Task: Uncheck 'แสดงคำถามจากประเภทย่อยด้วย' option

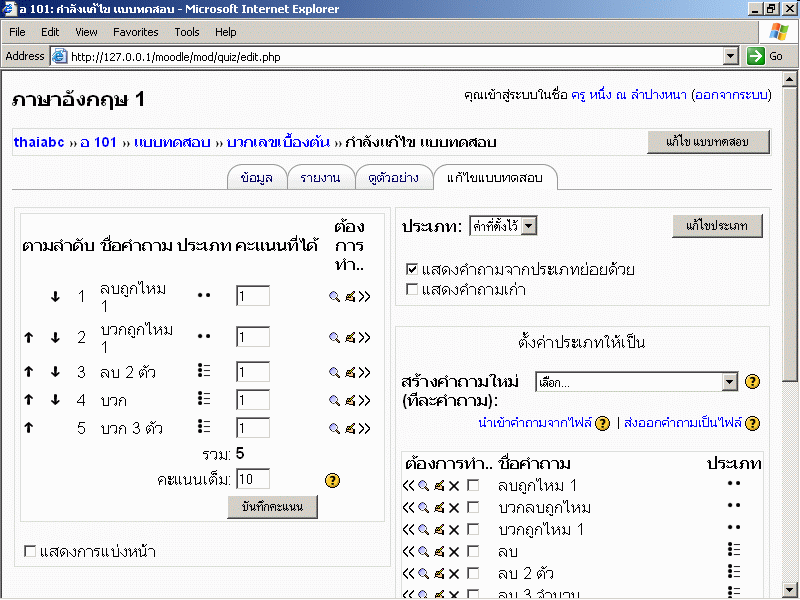Action: click(x=412, y=269)
